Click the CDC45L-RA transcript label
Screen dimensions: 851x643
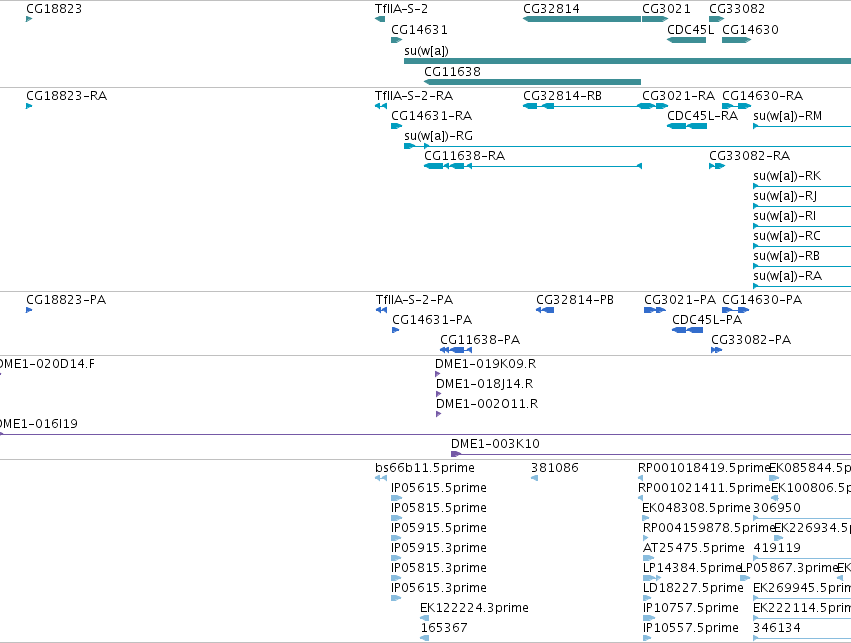[x=702, y=116]
